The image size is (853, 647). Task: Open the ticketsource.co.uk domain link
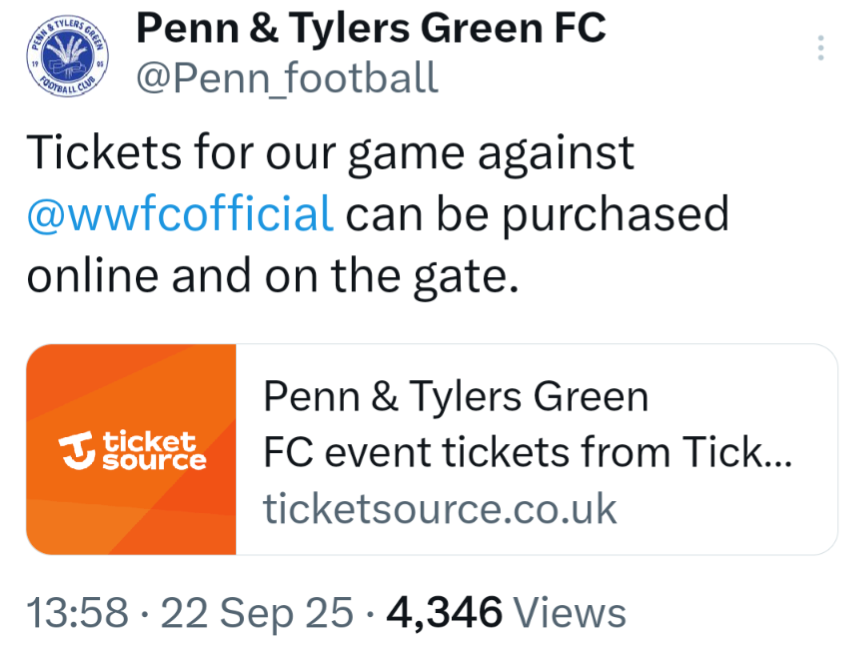pyautogui.click(x=440, y=508)
